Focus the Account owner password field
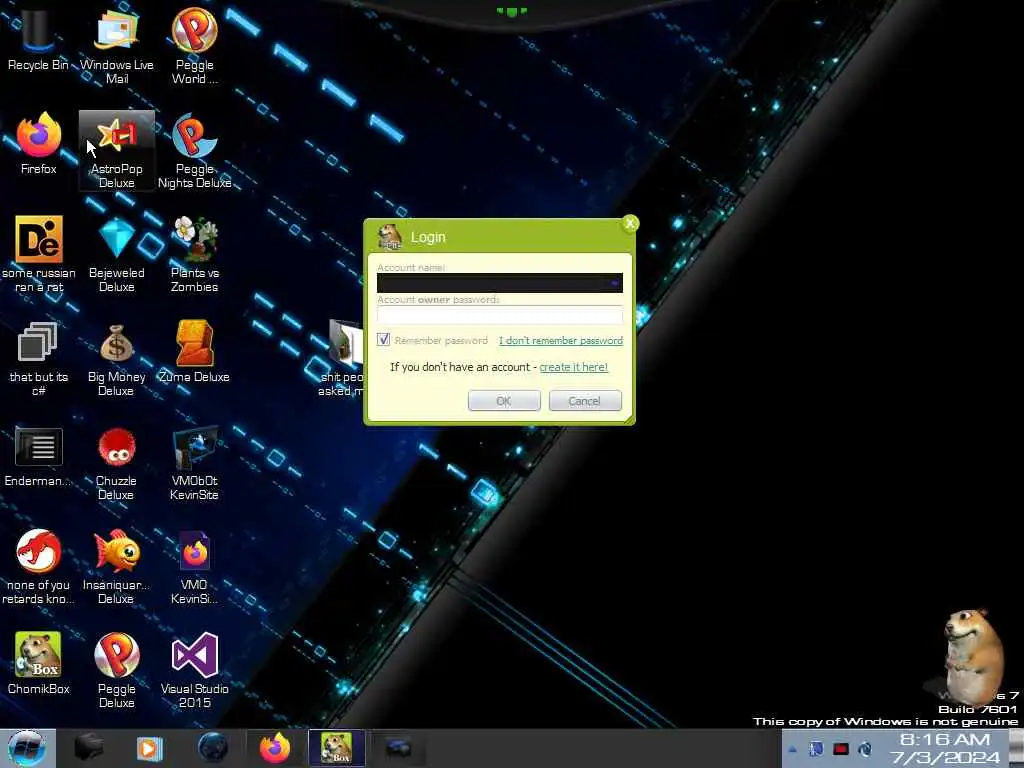The image size is (1024, 768). coord(500,315)
